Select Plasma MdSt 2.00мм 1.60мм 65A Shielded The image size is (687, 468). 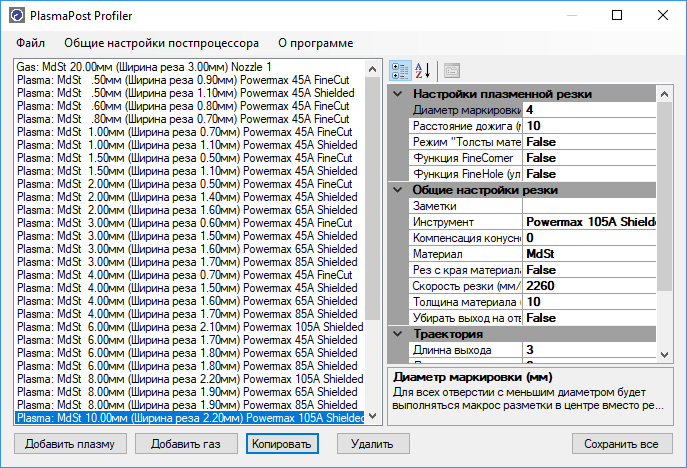[189, 210]
